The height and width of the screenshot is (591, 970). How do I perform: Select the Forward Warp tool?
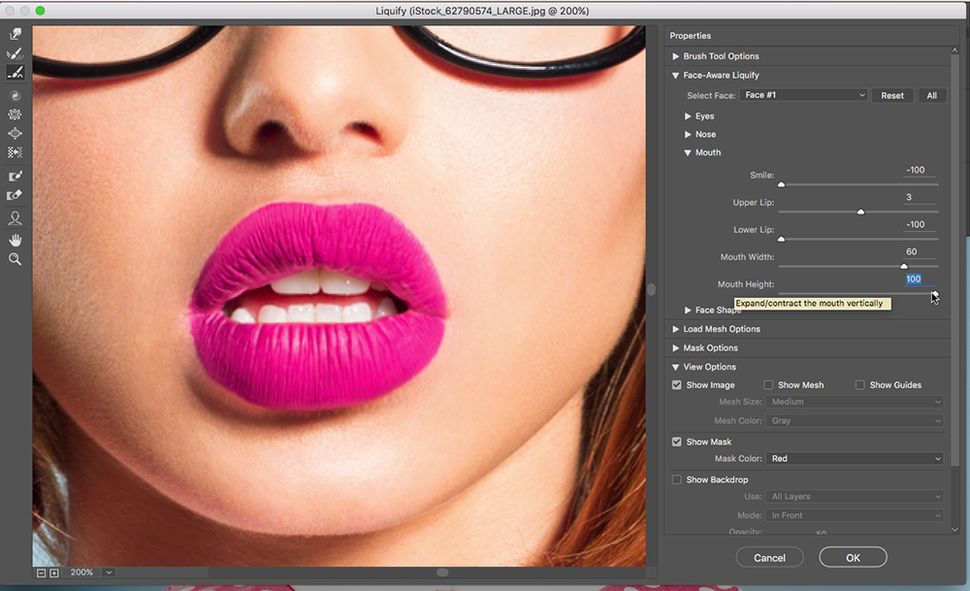(14, 33)
